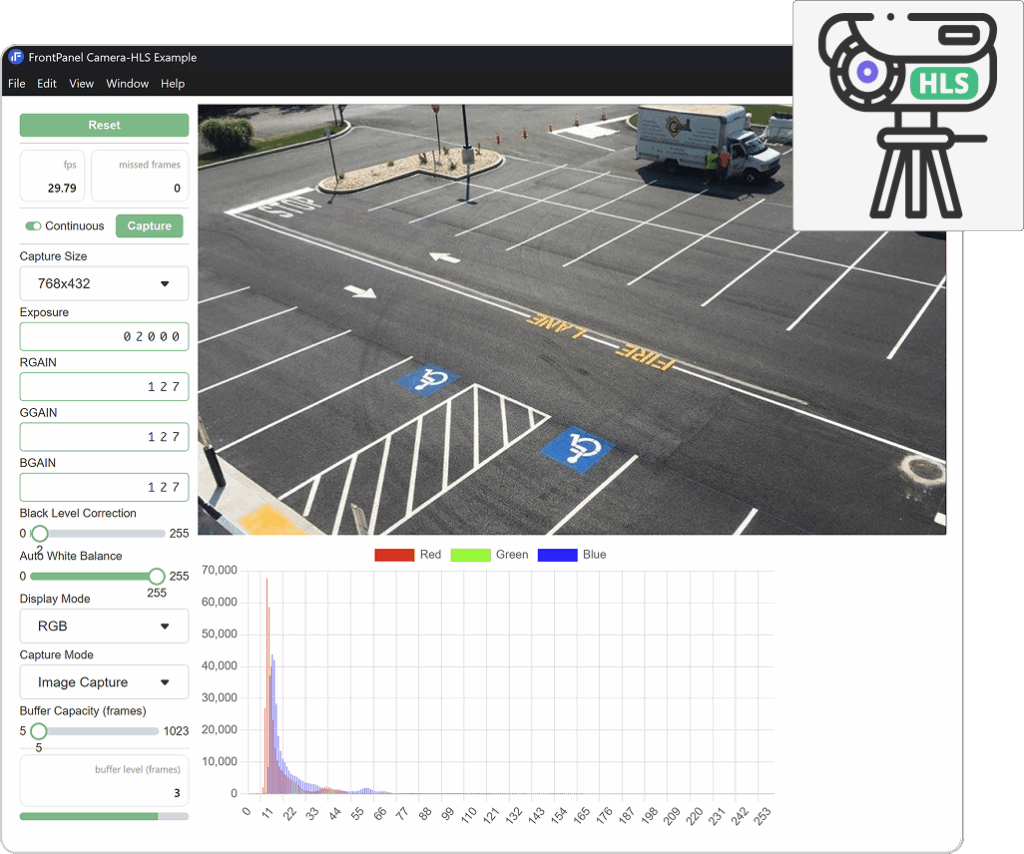Open the Capture Mode dropdown showing Image Capture
The image size is (1024, 854).
(104, 682)
